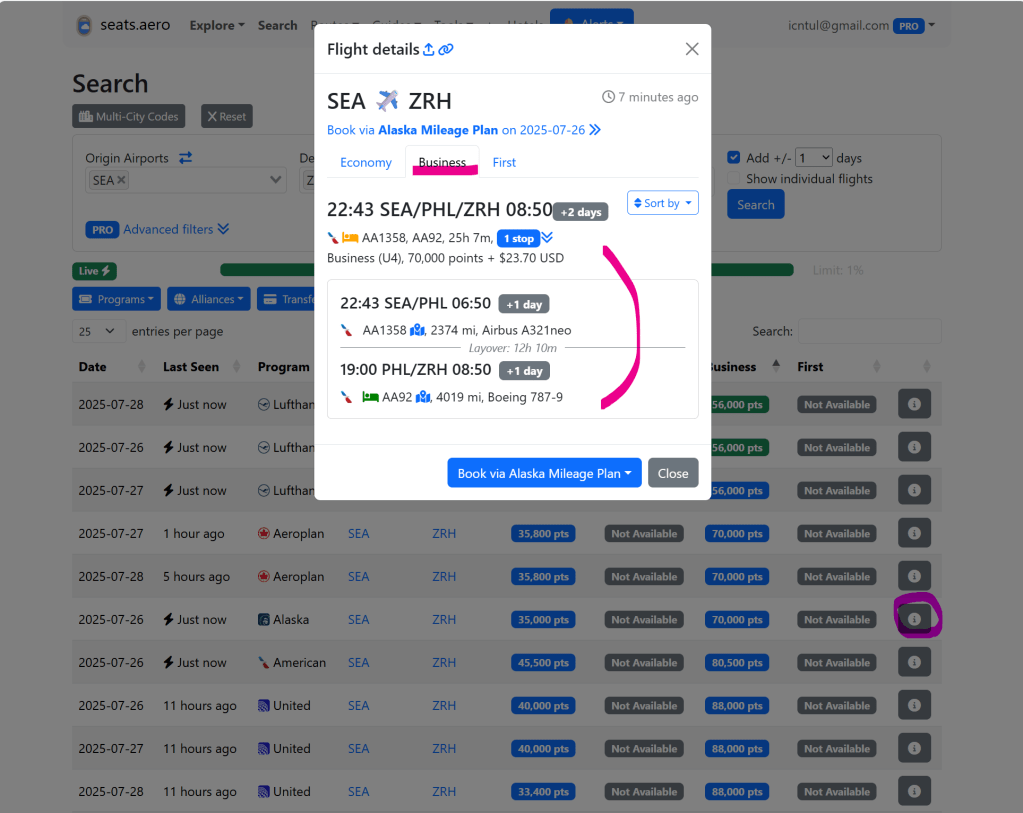The height and width of the screenshot is (813, 1023).
Task: Remove the SEA origin airport tag
Action: [121, 180]
